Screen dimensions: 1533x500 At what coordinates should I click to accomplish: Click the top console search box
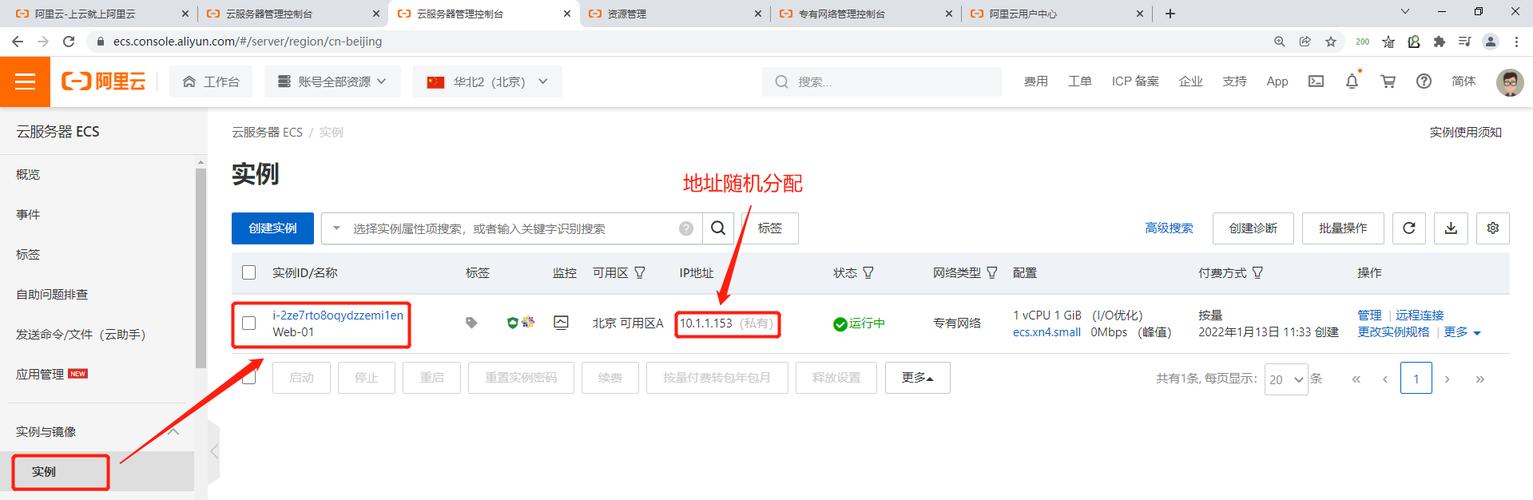[x=881, y=82]
